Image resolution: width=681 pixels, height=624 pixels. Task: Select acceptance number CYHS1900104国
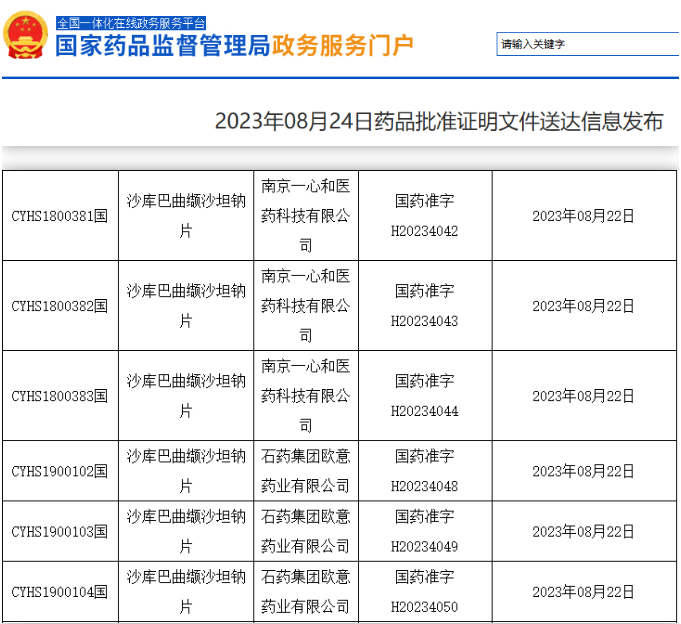59,592
